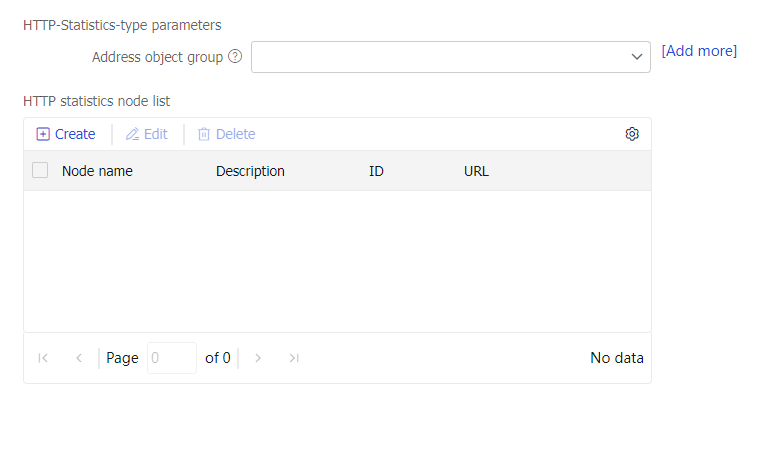Image resolution: width=781 pixels, height=451 pixels.
Task: Expand Address object group dropdown arrow
Action: click(x=638, y=57)
